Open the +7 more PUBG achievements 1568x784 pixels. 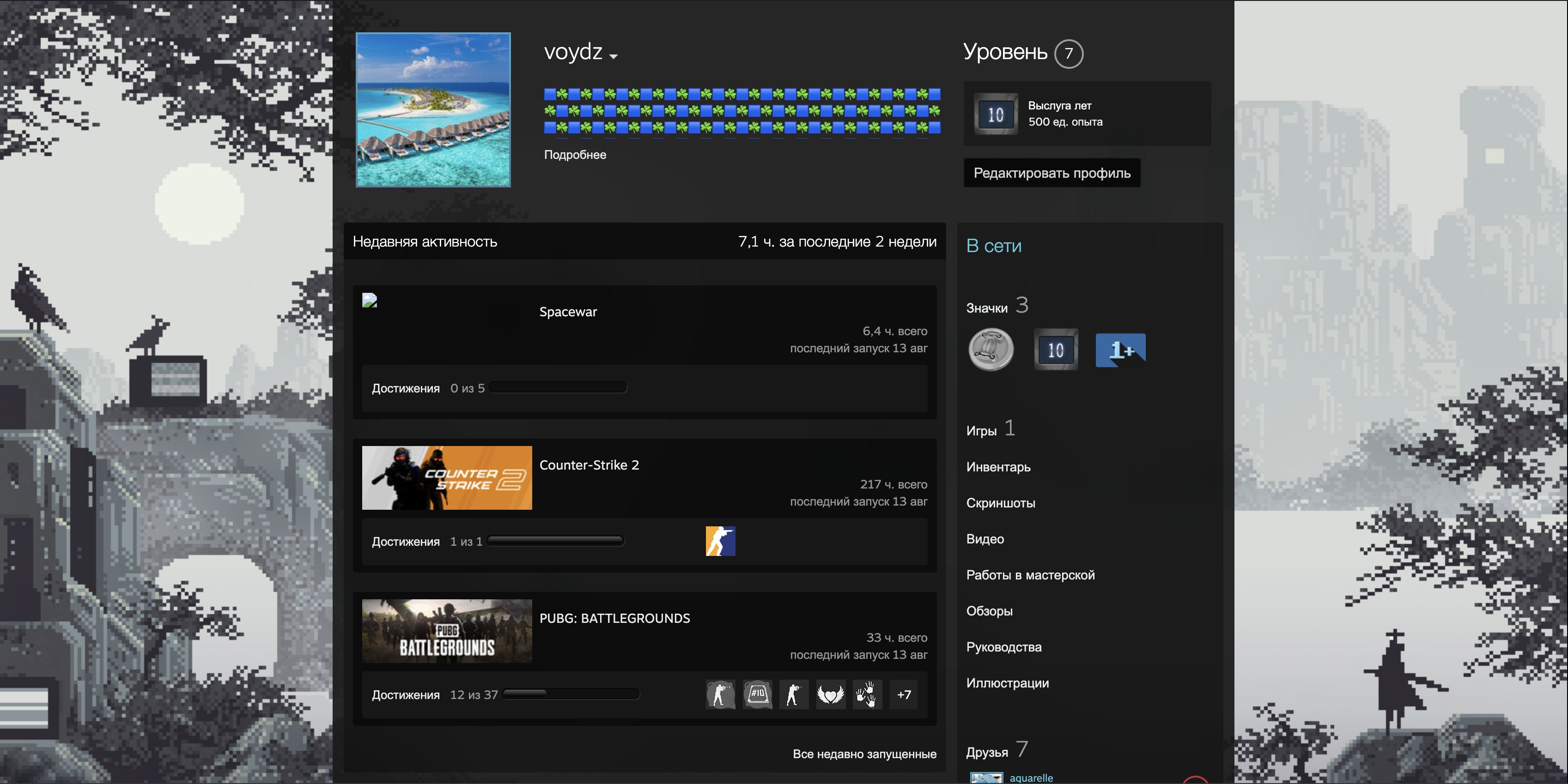point(904,694)
